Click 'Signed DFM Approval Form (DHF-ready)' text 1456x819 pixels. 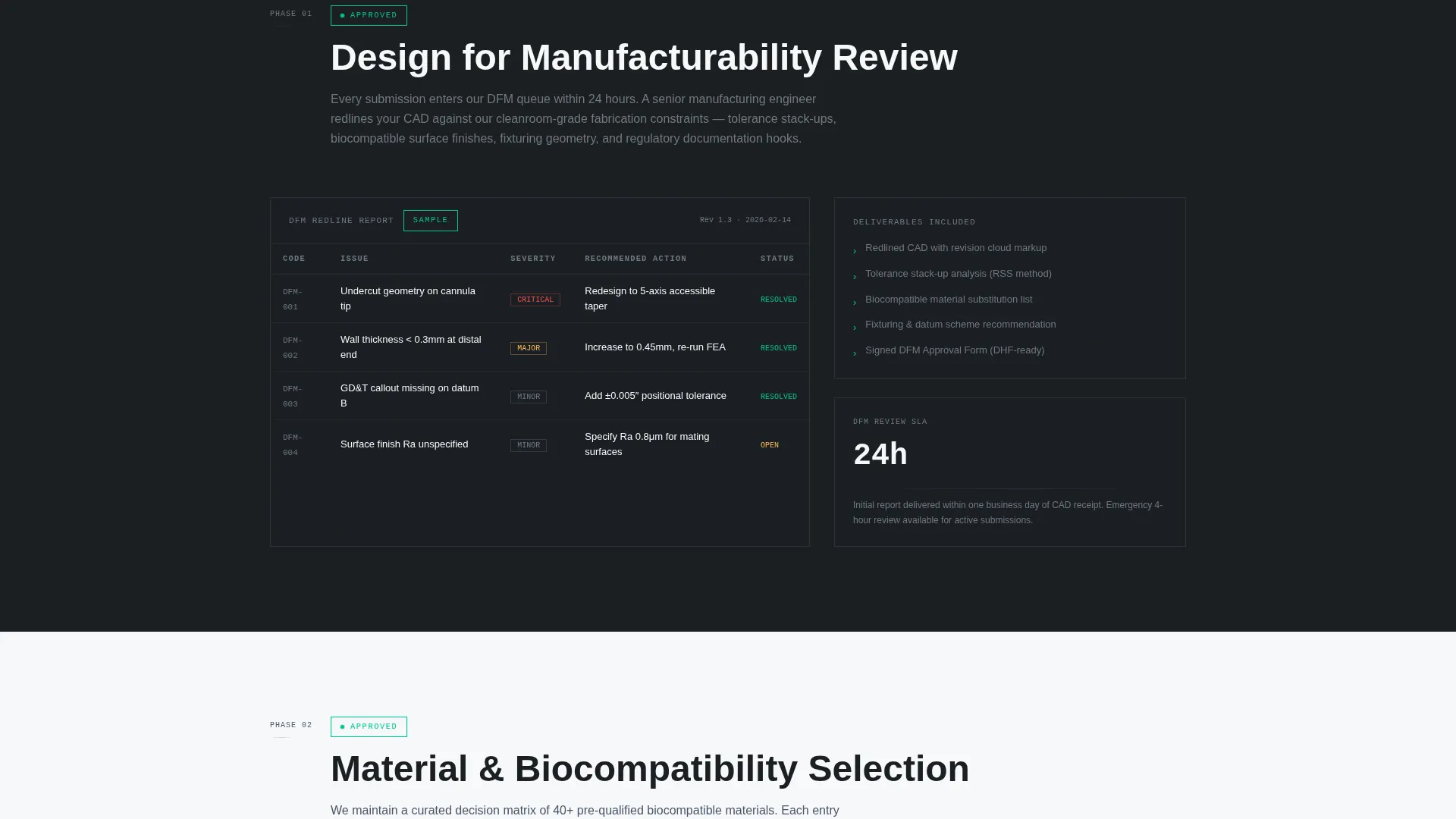coord(955,350)
